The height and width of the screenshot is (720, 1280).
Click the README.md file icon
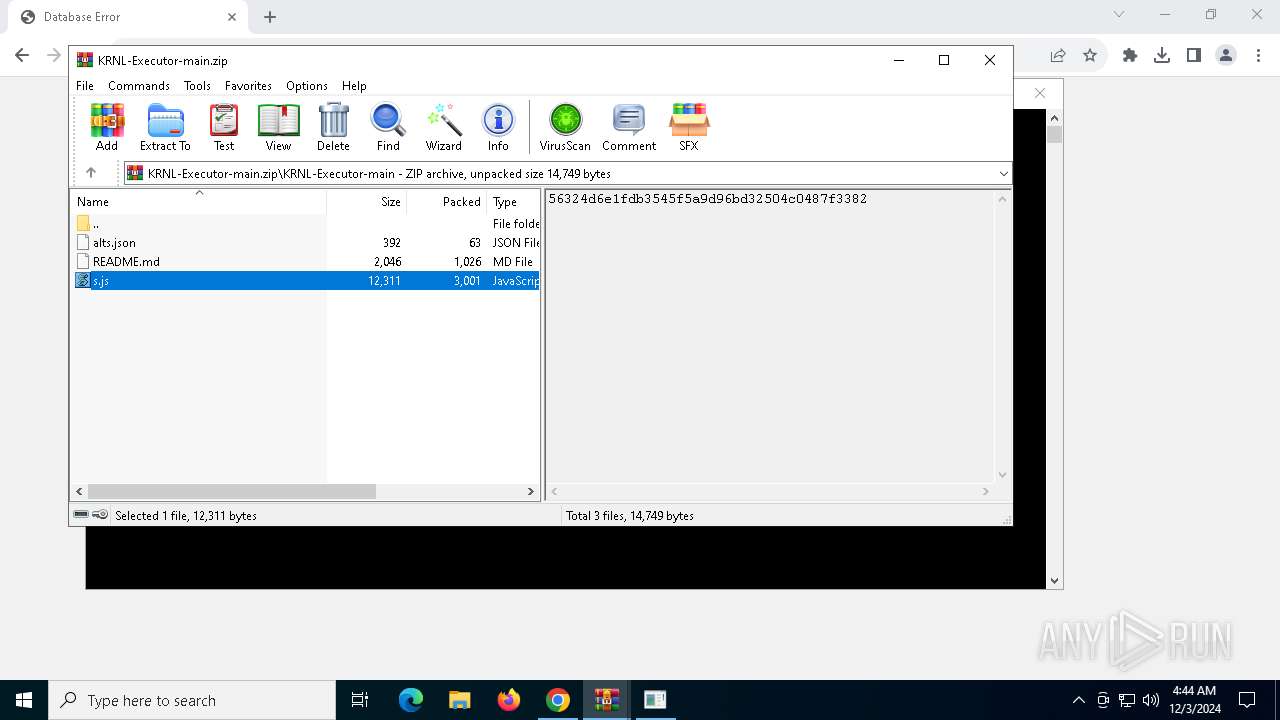point(83,261)
